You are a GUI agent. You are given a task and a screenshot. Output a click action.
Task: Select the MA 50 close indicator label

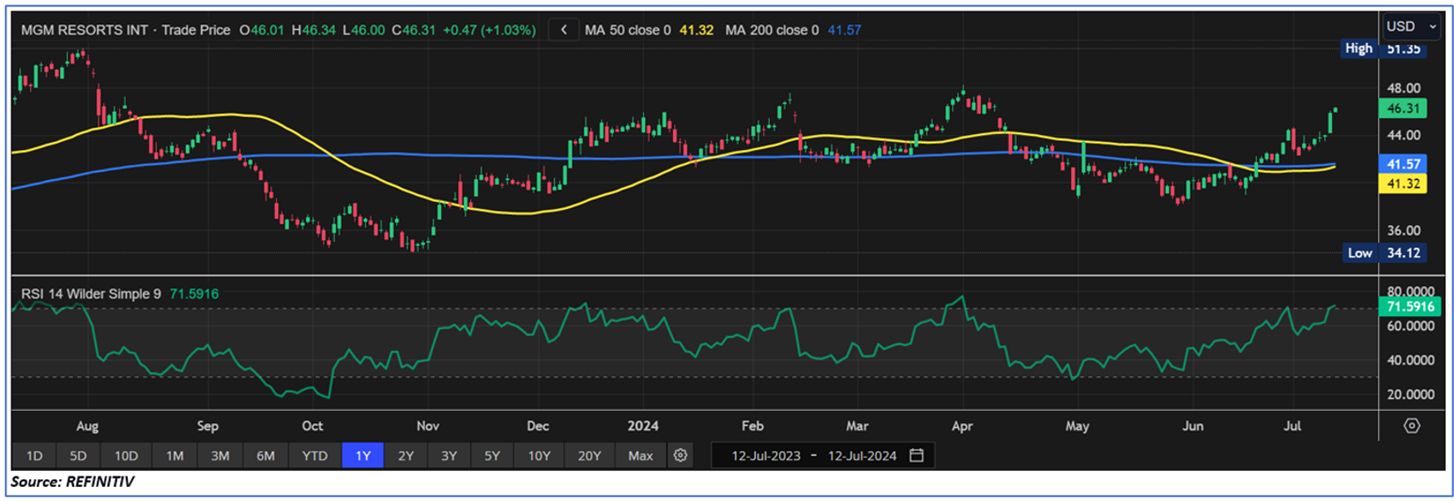(628, 31)
